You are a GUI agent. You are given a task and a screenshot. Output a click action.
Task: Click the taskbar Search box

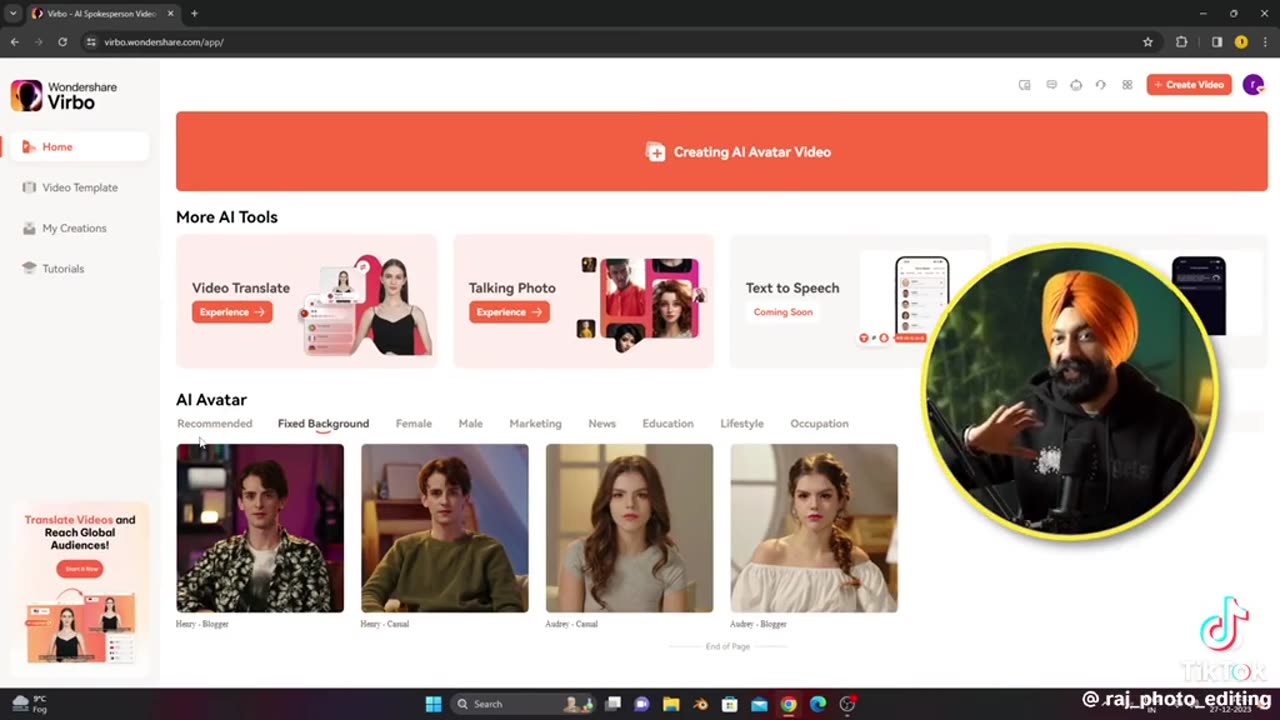pos(522,704)
